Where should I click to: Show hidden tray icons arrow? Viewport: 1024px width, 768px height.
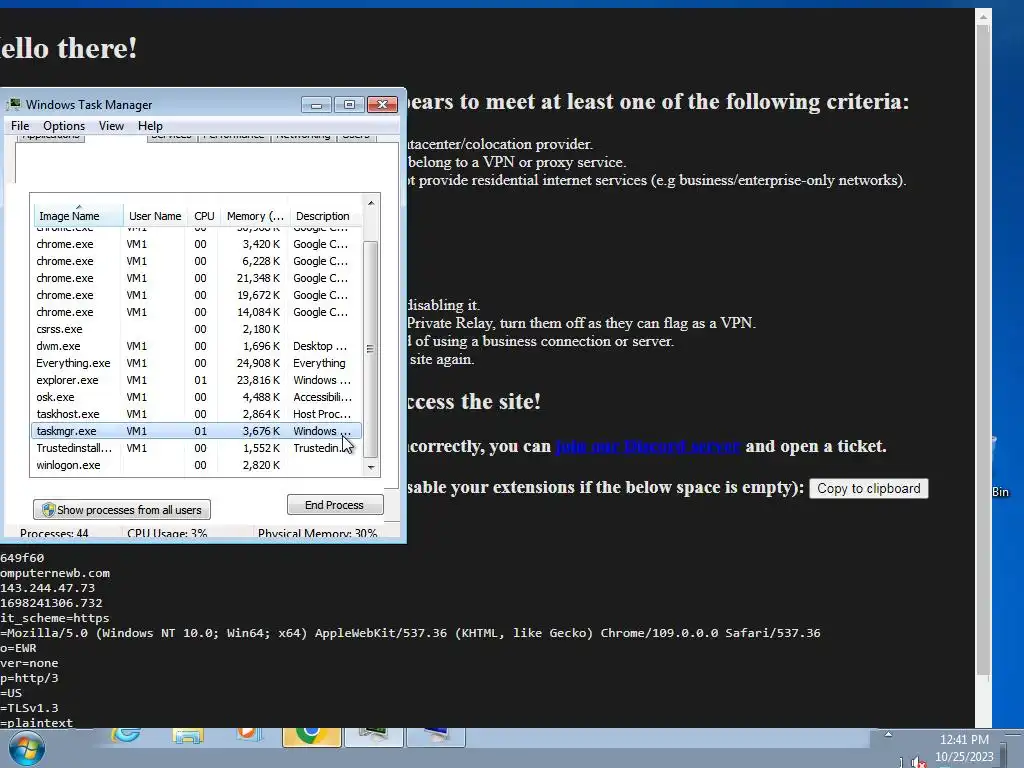click(x=888, y=735)
